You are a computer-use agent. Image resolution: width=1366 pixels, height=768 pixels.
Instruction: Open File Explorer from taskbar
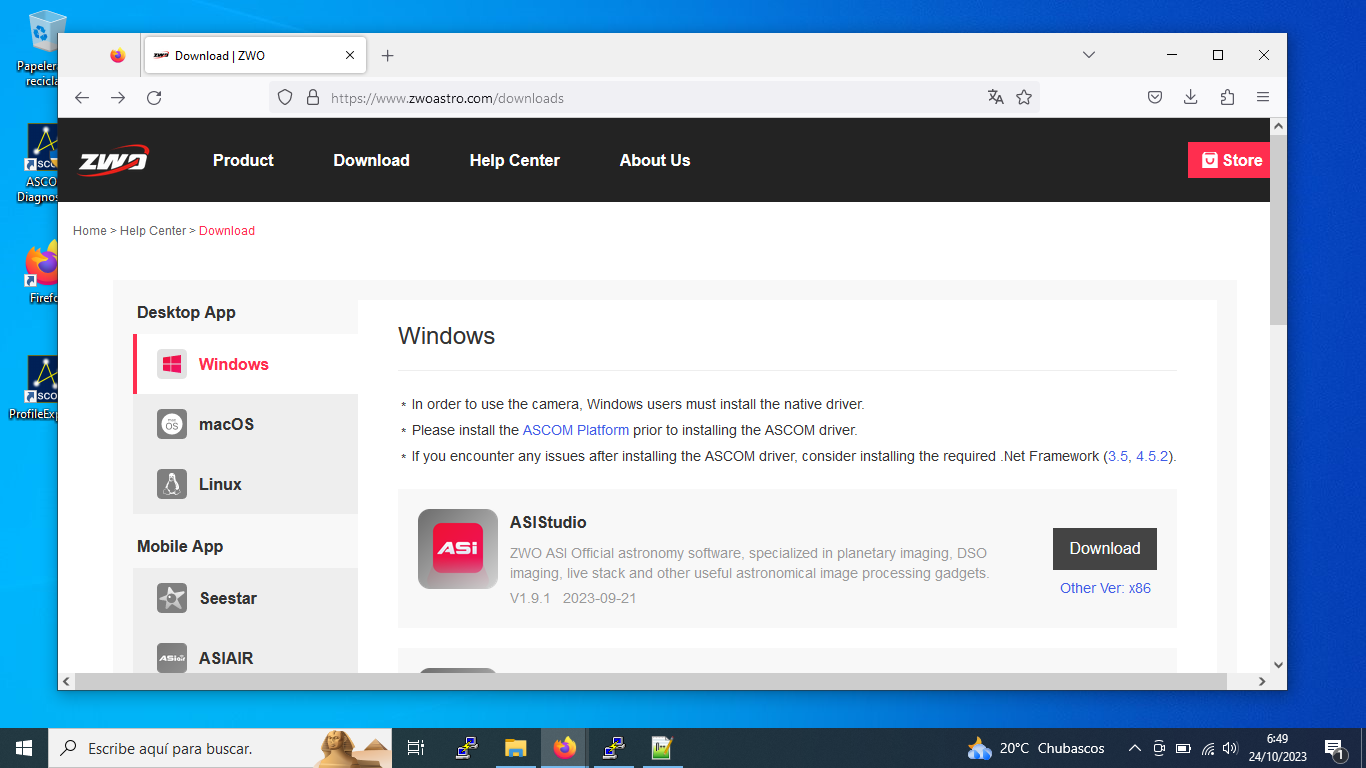[x=515, y=748]
